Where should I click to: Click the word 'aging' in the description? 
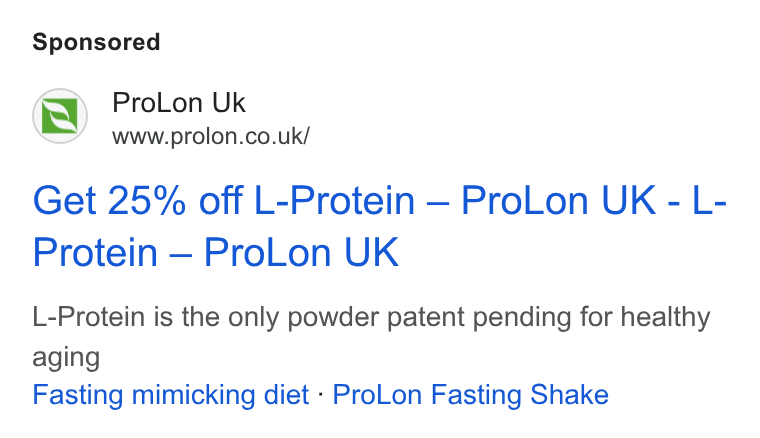pyautogui.click(x=66, y=359)
